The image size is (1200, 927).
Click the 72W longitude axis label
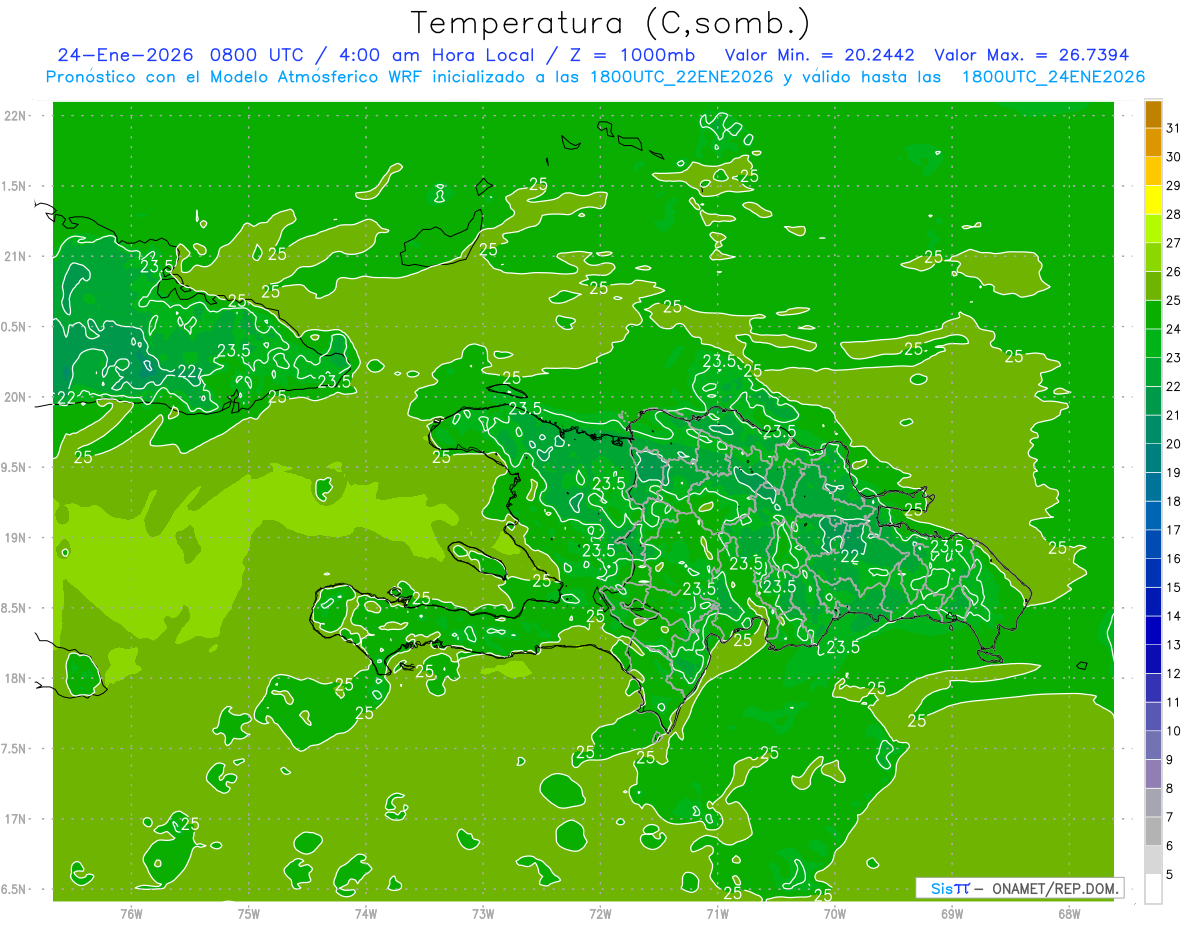[x=600, y=914]
